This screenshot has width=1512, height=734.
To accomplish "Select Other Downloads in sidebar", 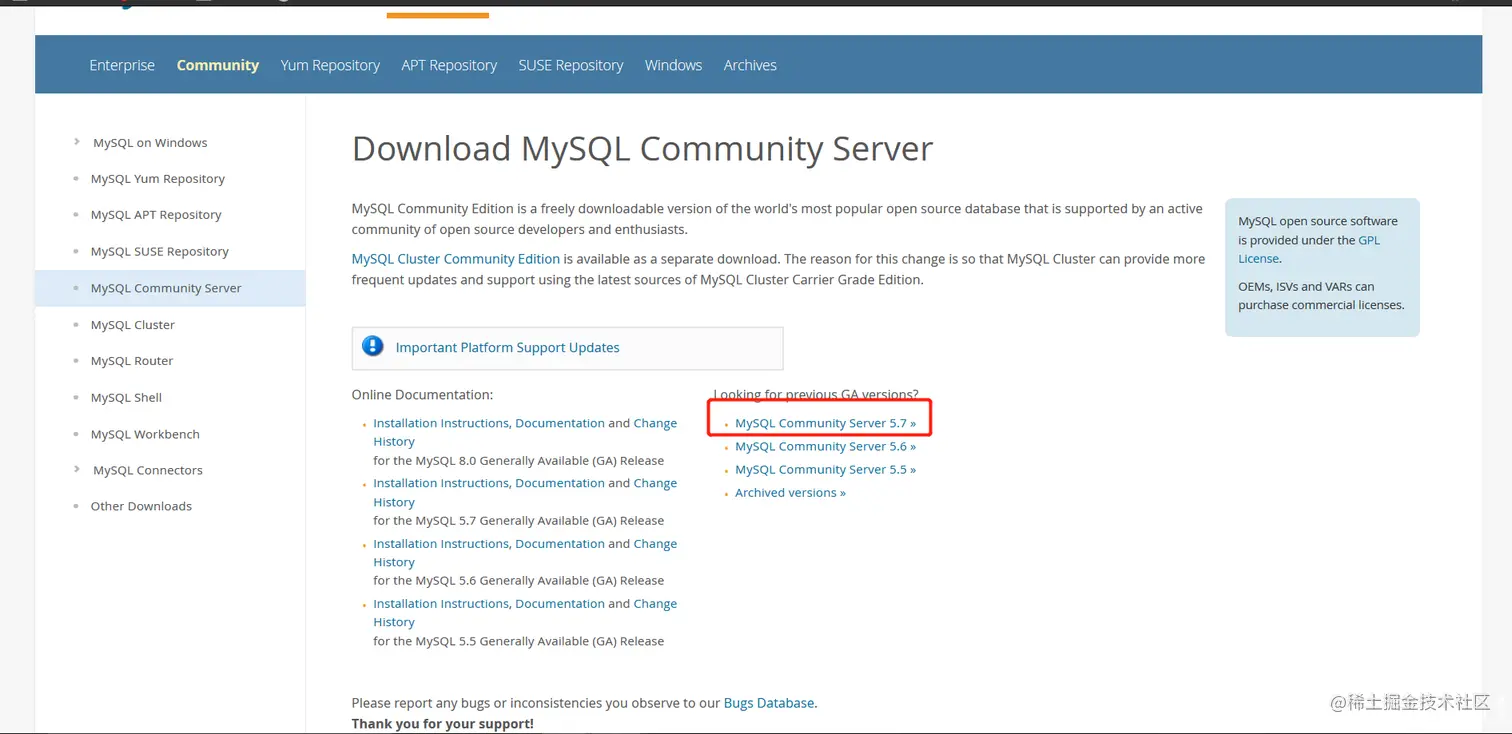I will [x=141, y=506].
